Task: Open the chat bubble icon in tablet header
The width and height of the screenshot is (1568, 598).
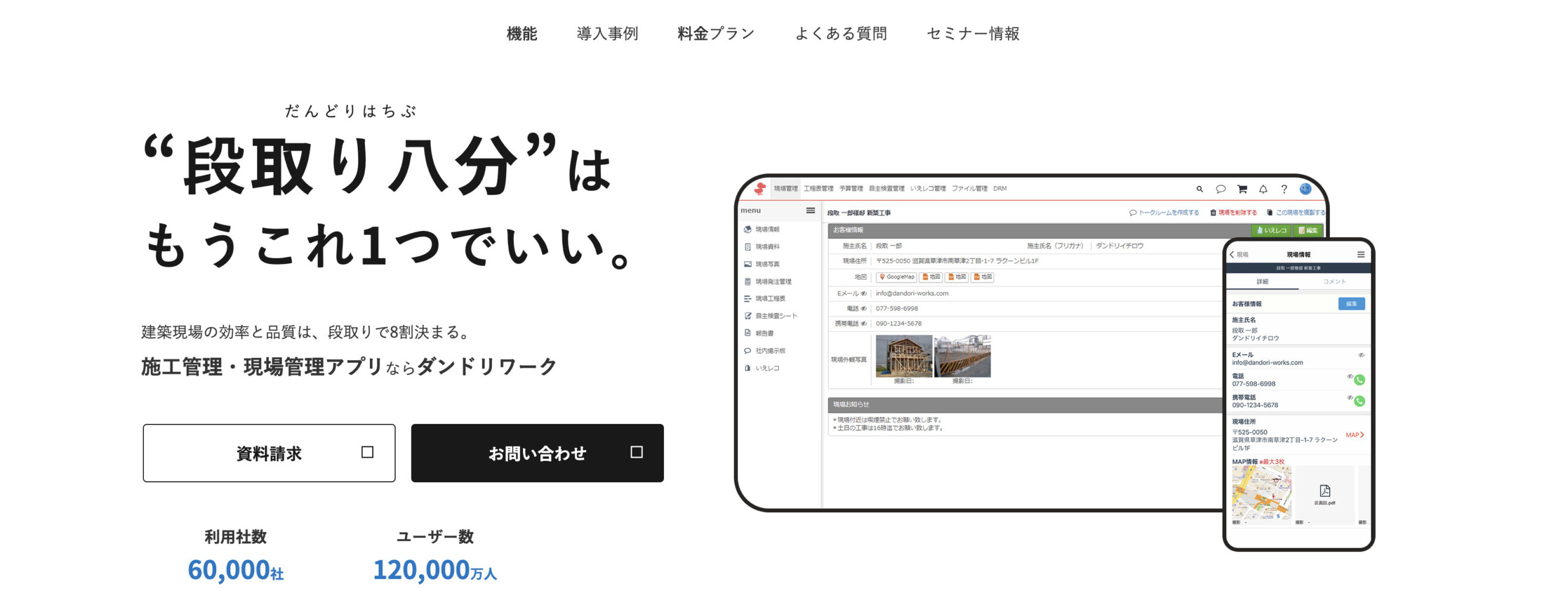Action: click(x=1220, y=189)
